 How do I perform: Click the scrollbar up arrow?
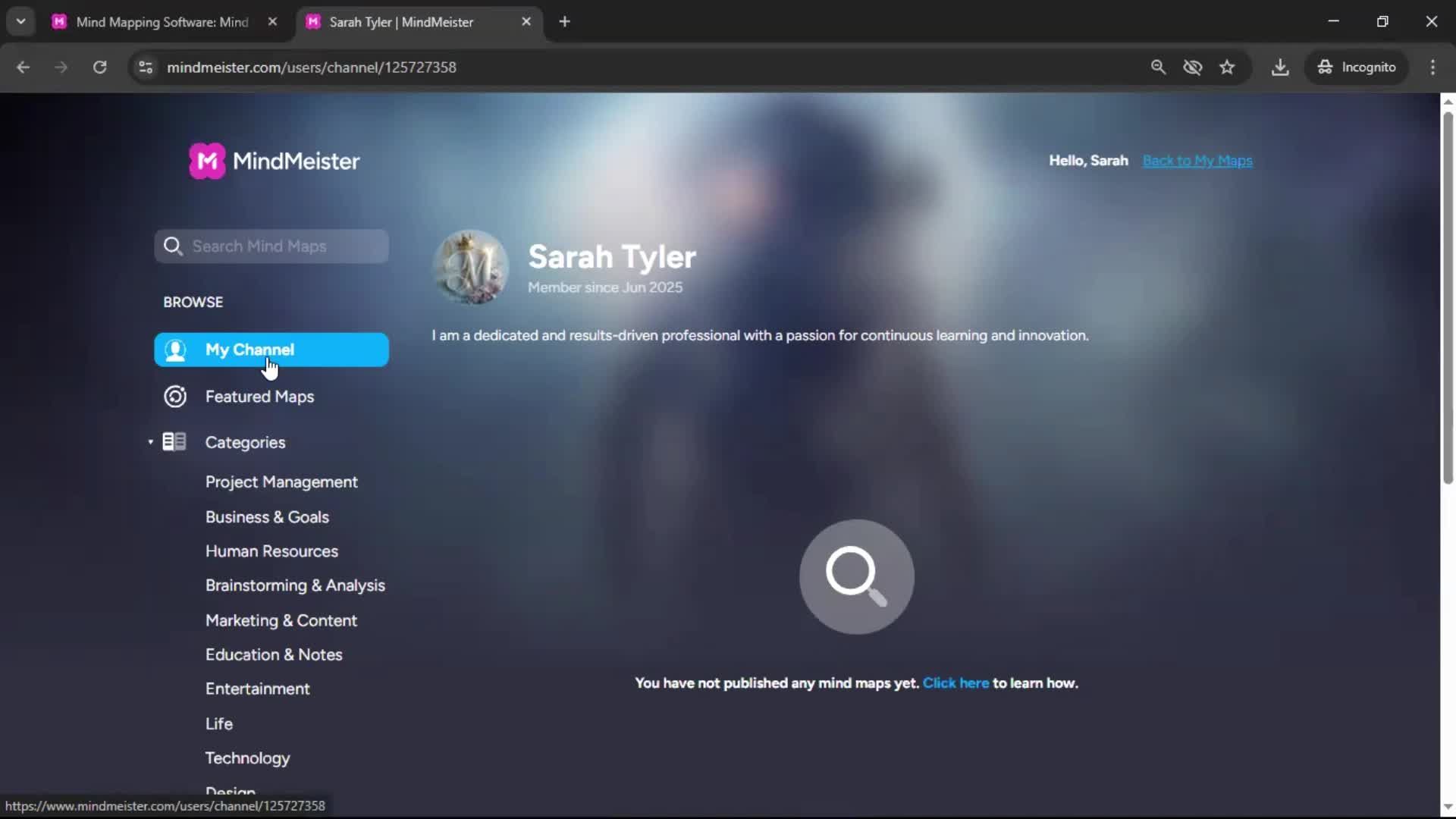[1448, 101]
